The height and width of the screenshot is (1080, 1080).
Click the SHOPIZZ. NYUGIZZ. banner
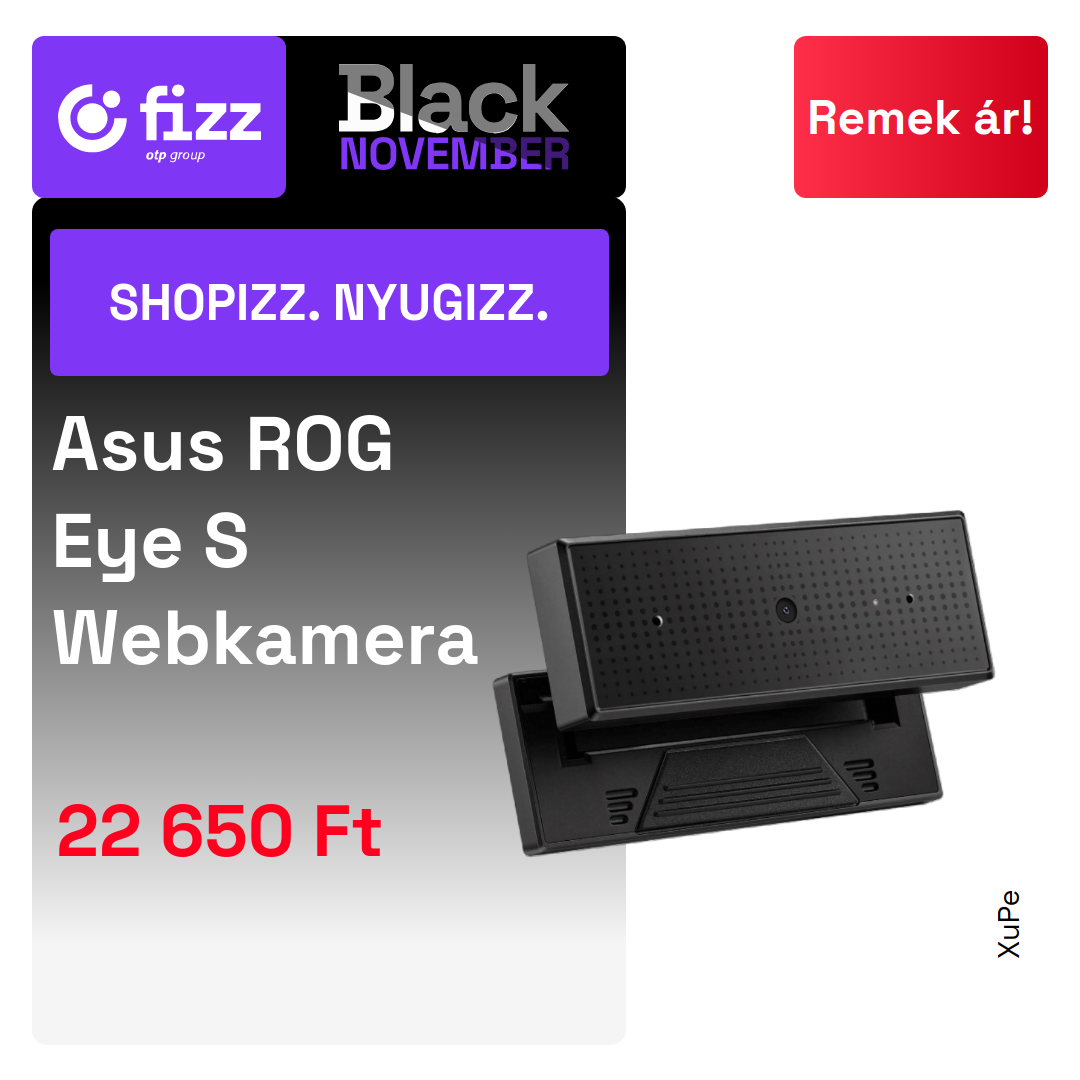click(x=329, y=302)
